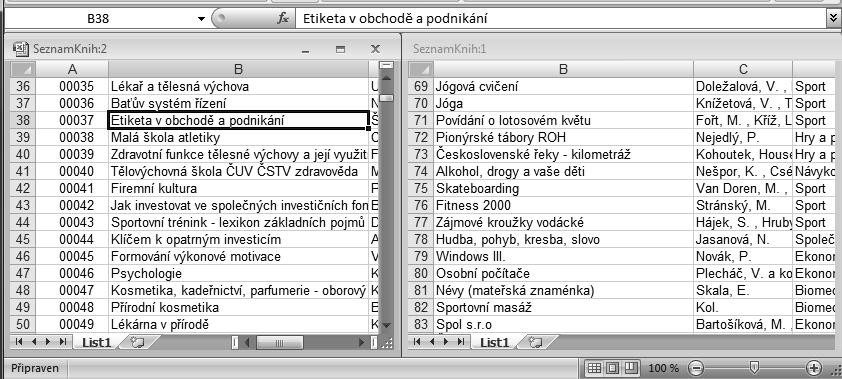Select column A header in SeznamKnih:2

click(x=72, y=69)
